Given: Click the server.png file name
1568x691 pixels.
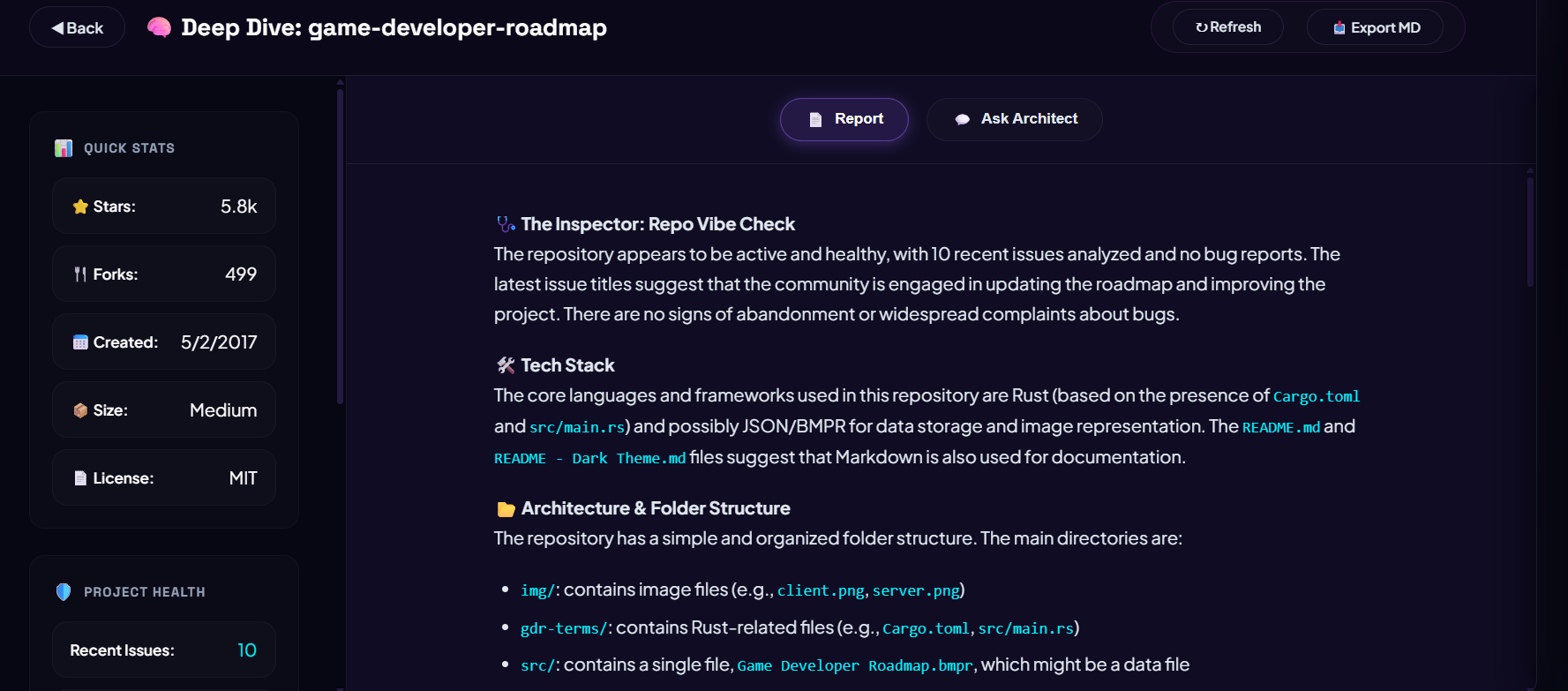Looking at the screenshot, I should pyautogui.click(x=916, y=590).
